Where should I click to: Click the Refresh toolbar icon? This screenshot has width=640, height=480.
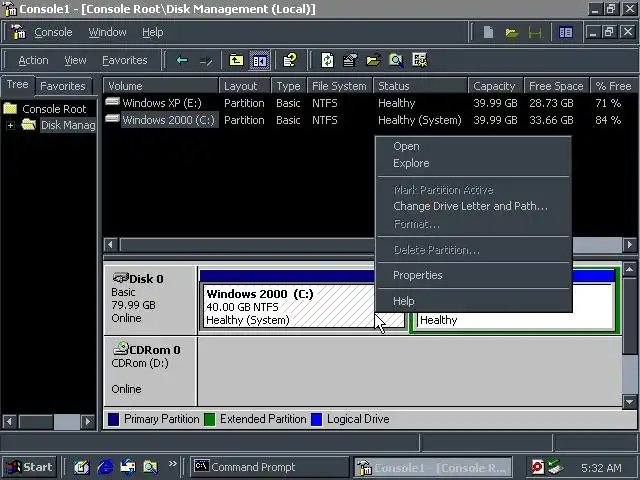coord(327,60)
